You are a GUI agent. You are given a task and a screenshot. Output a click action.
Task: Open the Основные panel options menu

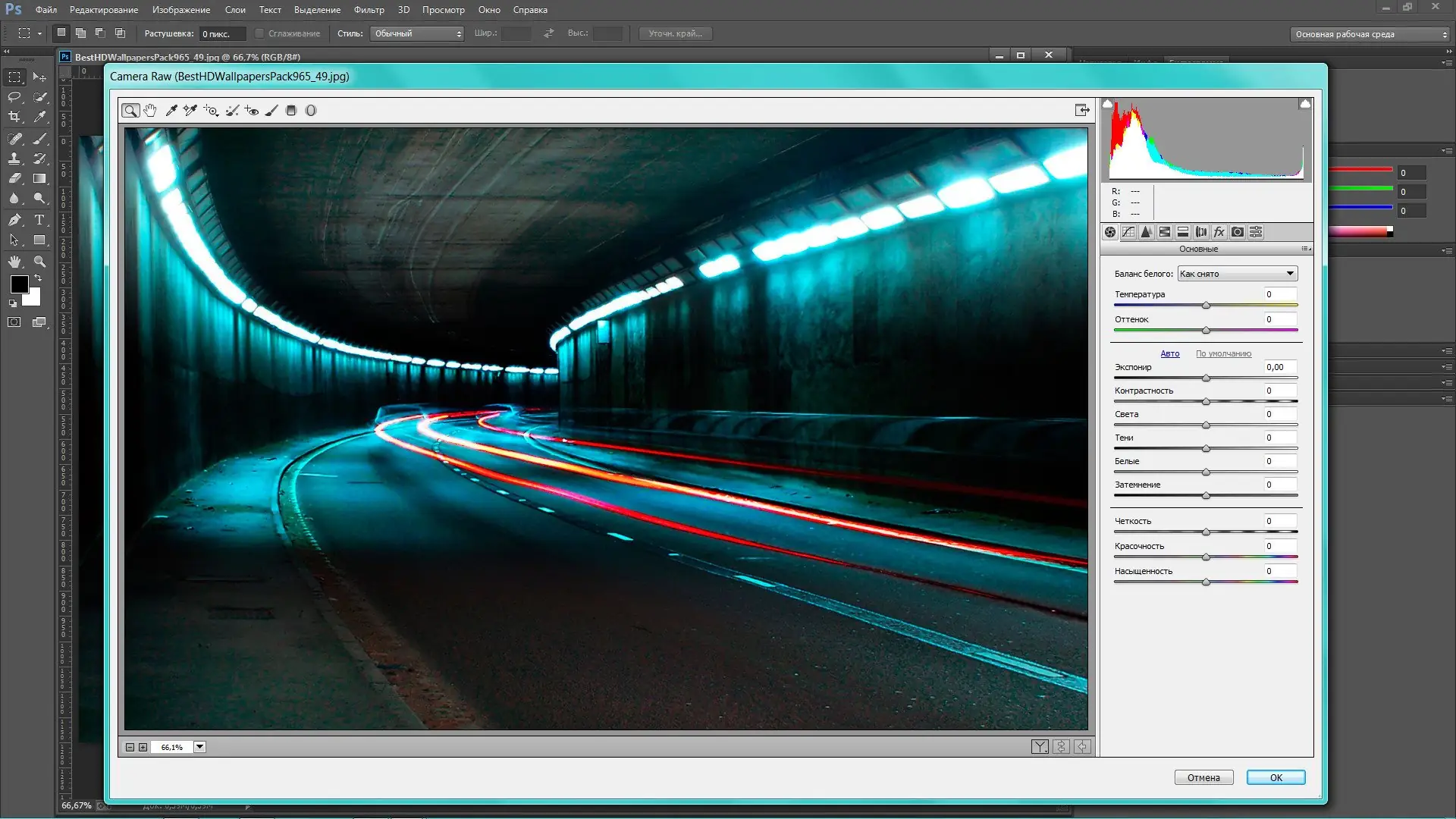[1306, 249]
